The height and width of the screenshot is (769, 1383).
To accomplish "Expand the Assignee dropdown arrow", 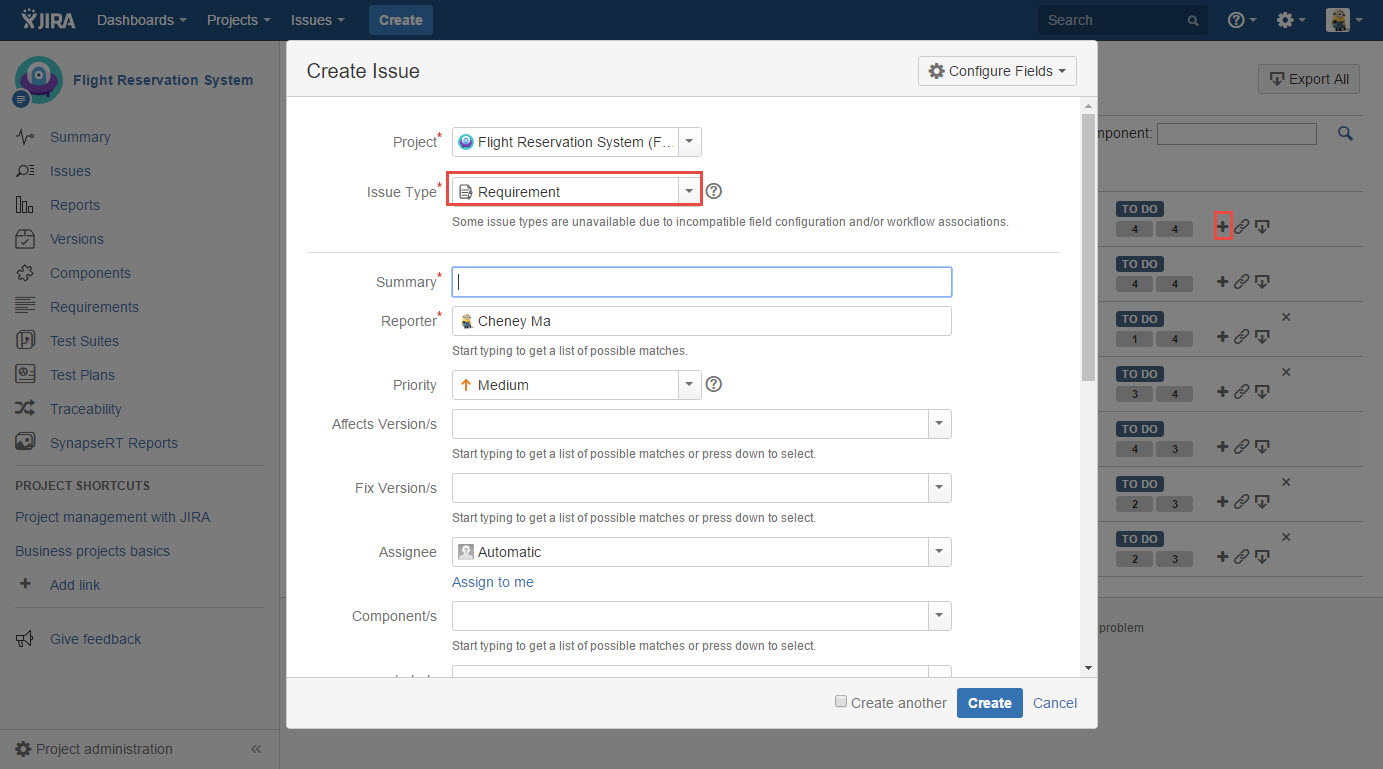I will pos(938,552).
